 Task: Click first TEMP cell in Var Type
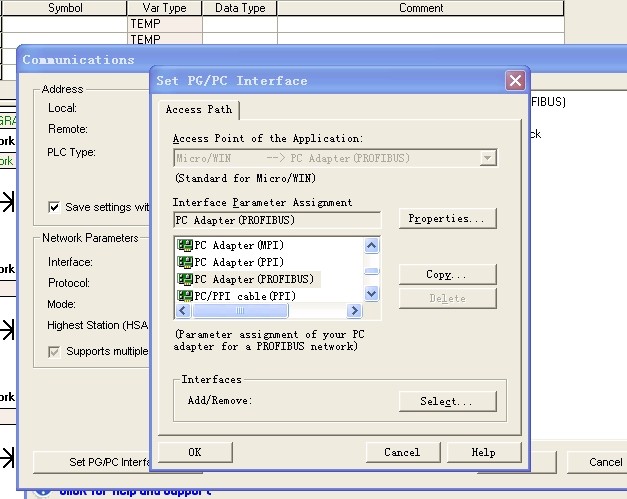(x=164, y=24)
